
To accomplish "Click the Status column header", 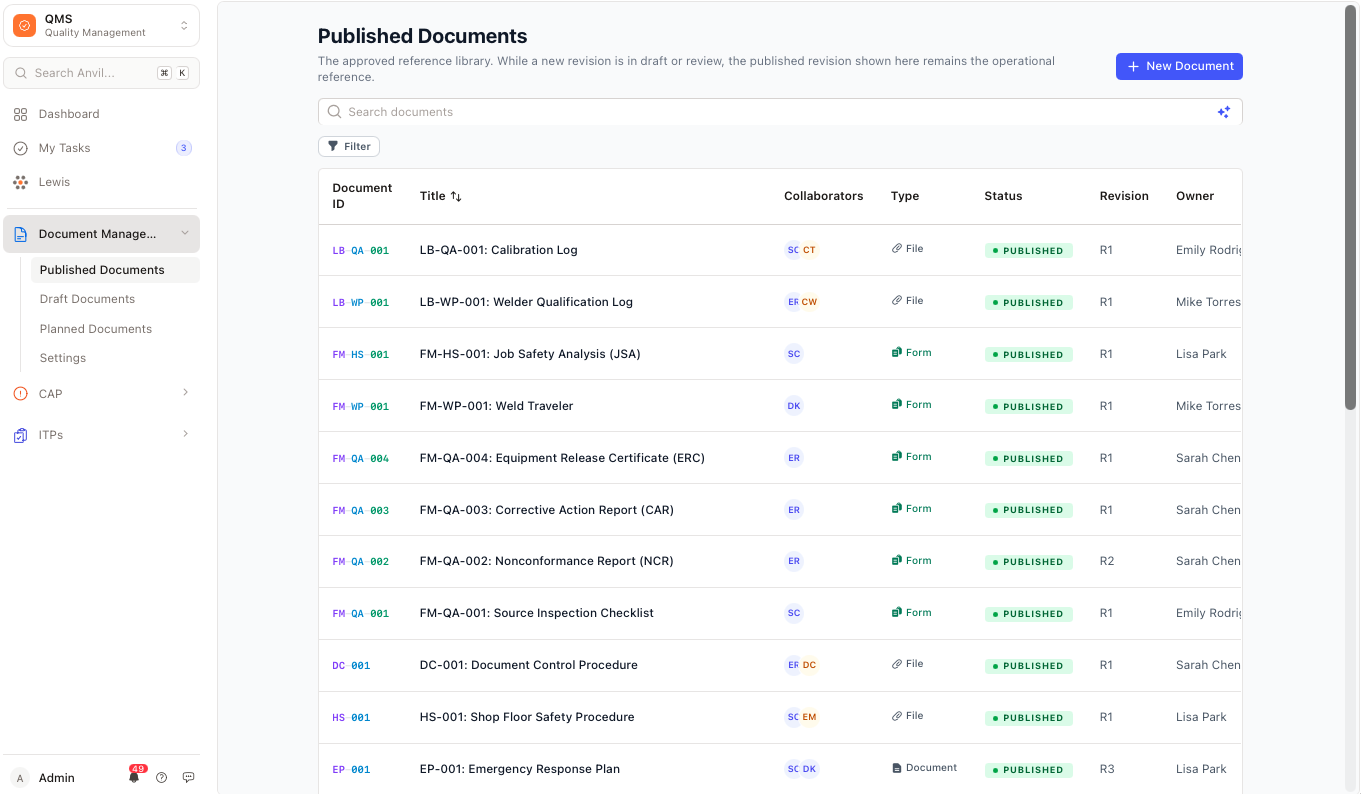I will (1003, 196).
